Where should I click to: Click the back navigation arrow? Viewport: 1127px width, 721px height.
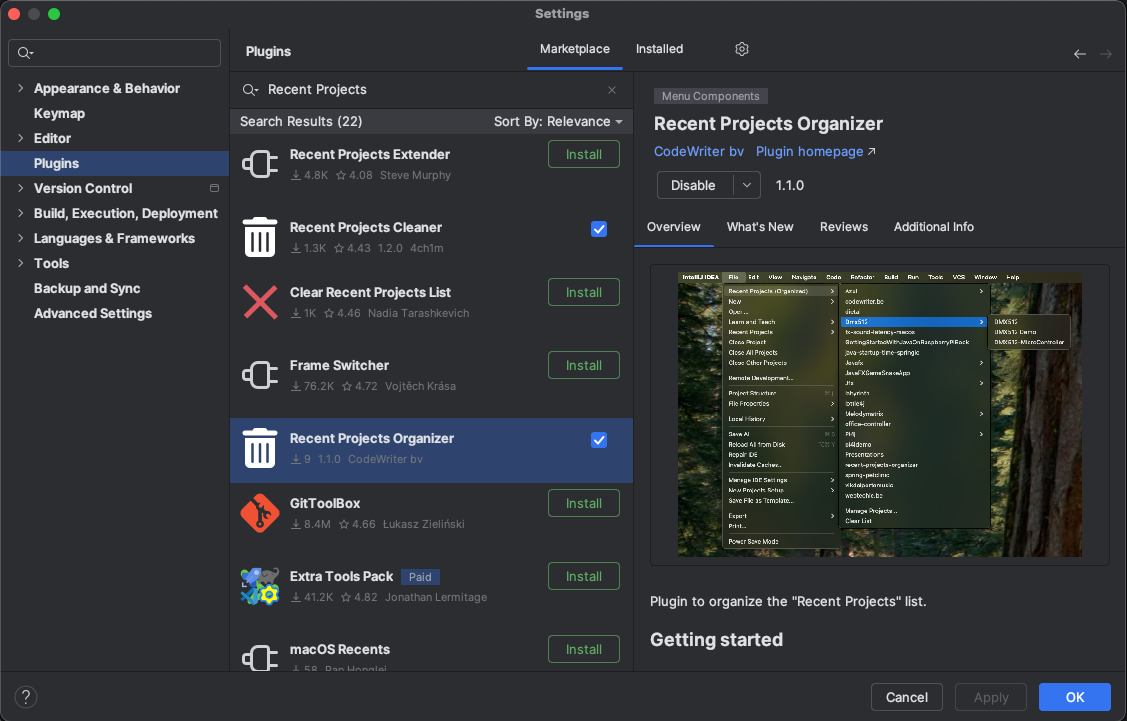pyautogui.click(x=1079, y=54)
